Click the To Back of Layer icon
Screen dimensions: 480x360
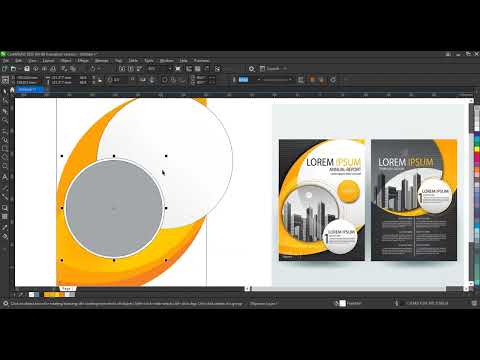pyautogui.click(x=322, y=80)
